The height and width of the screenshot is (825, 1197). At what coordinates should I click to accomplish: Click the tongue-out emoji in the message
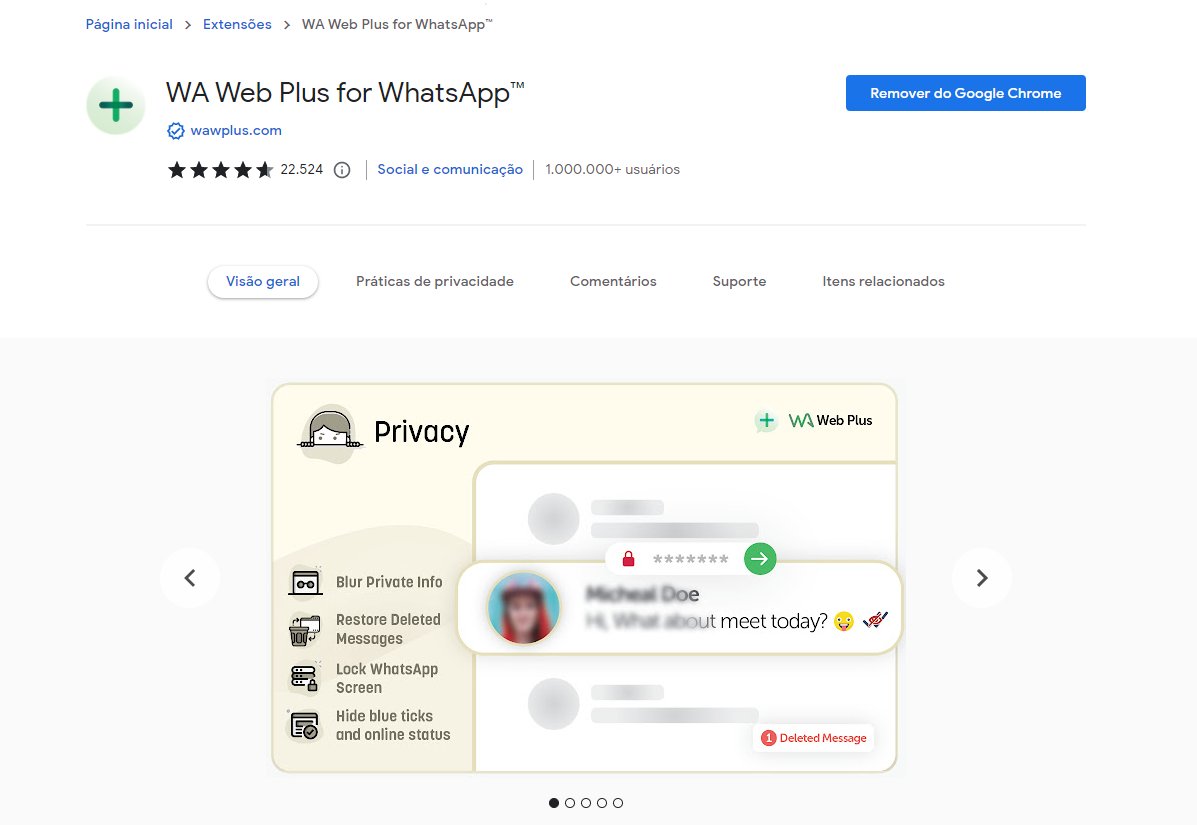click(x=844, y=622)
